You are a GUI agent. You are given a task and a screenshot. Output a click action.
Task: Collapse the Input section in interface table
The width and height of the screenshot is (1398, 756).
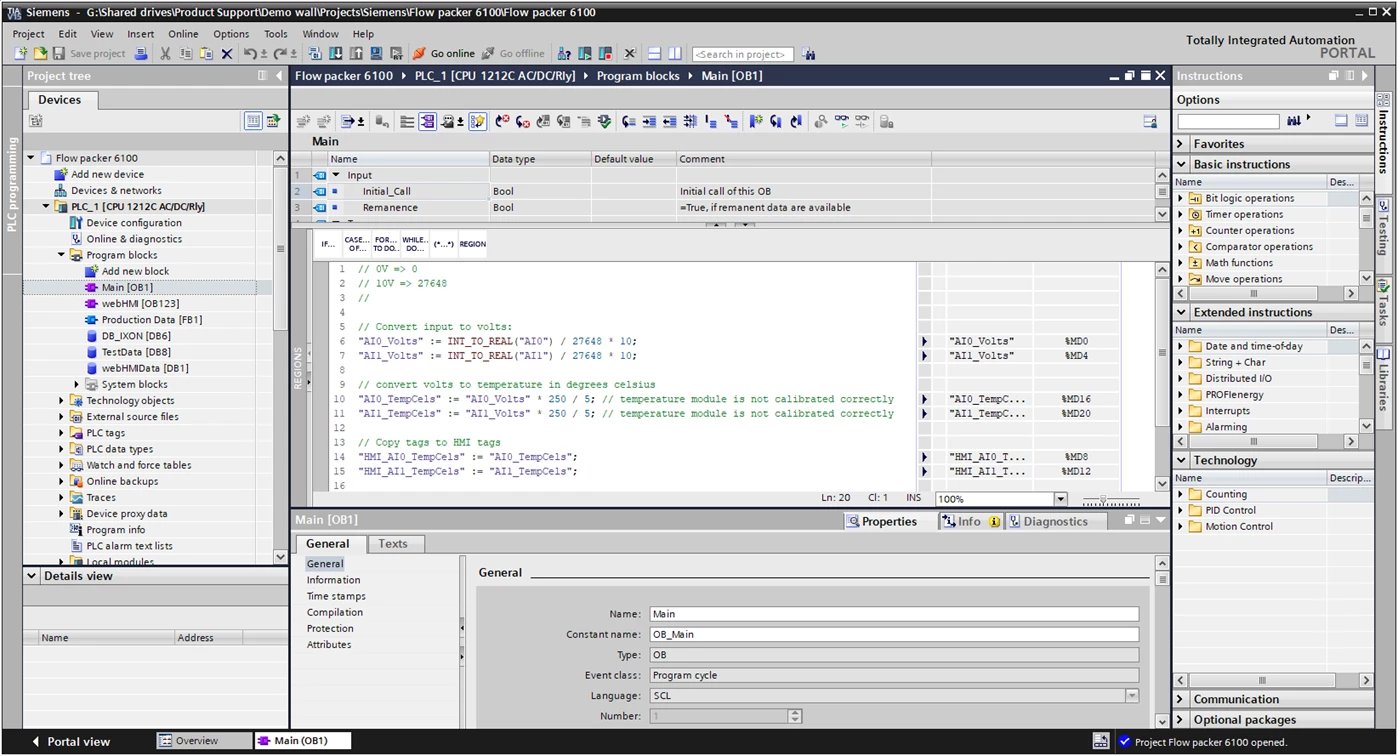tap(336, 175)
